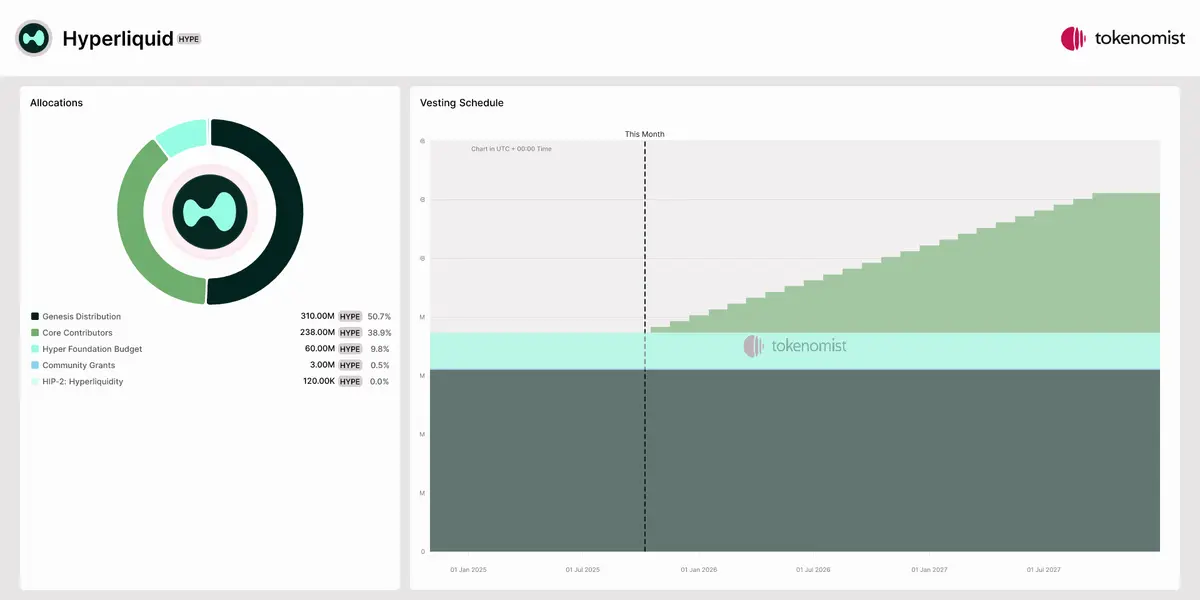This screenshot has height=600, width=1200.
Task: Click the Hyperliquid logo icon in header
Action: coord(34,38)
